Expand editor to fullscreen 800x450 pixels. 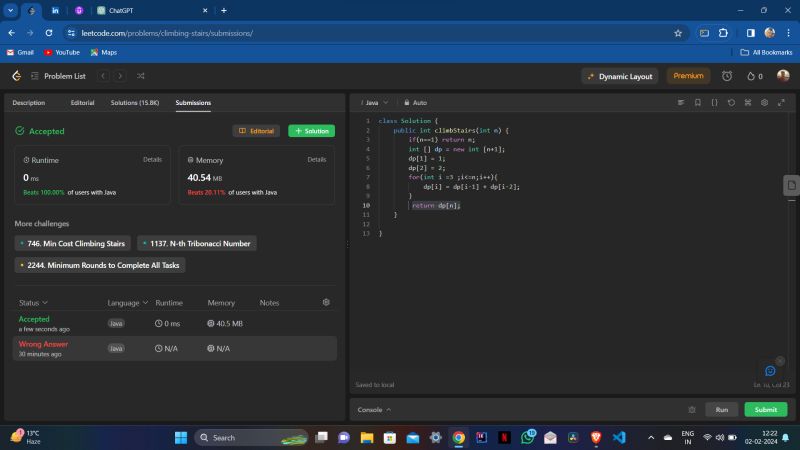pos(781,102)
